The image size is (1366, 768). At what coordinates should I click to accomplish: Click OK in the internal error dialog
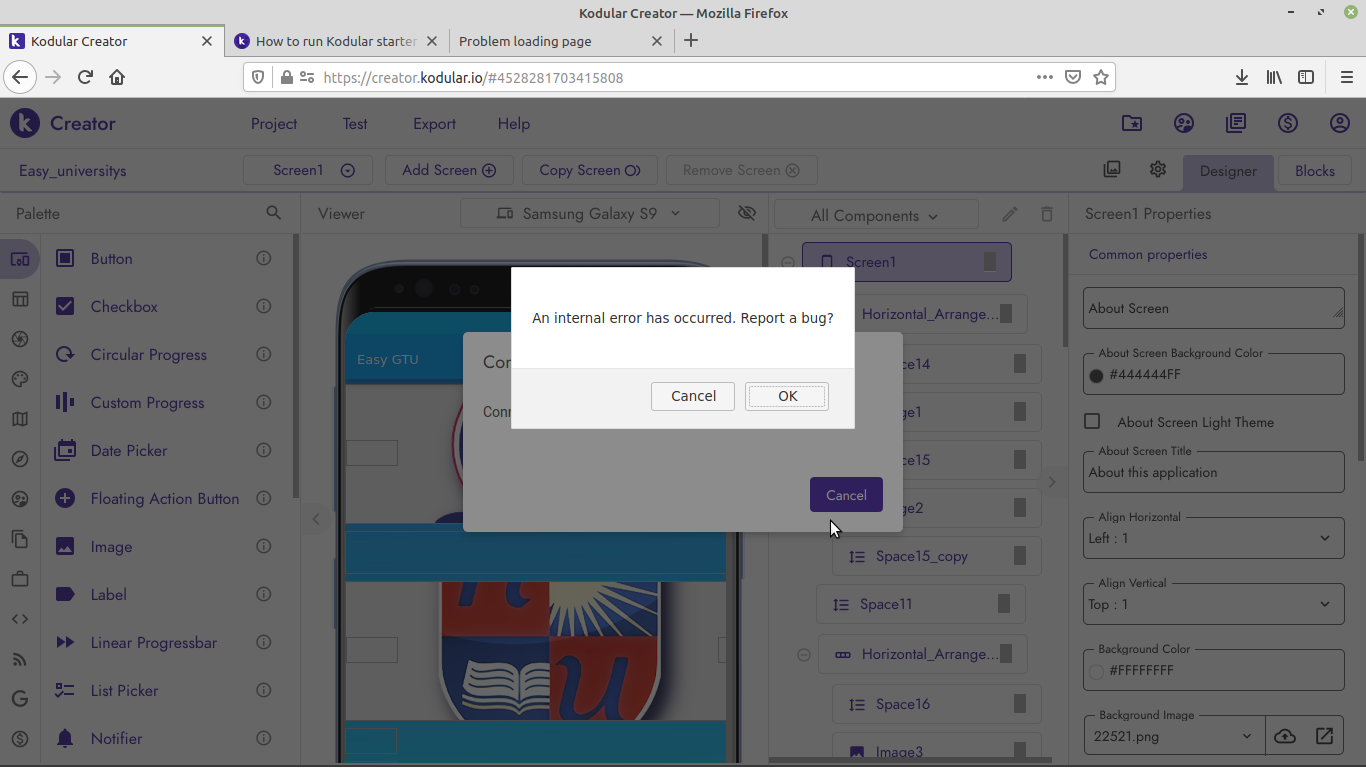coord(787,396)
